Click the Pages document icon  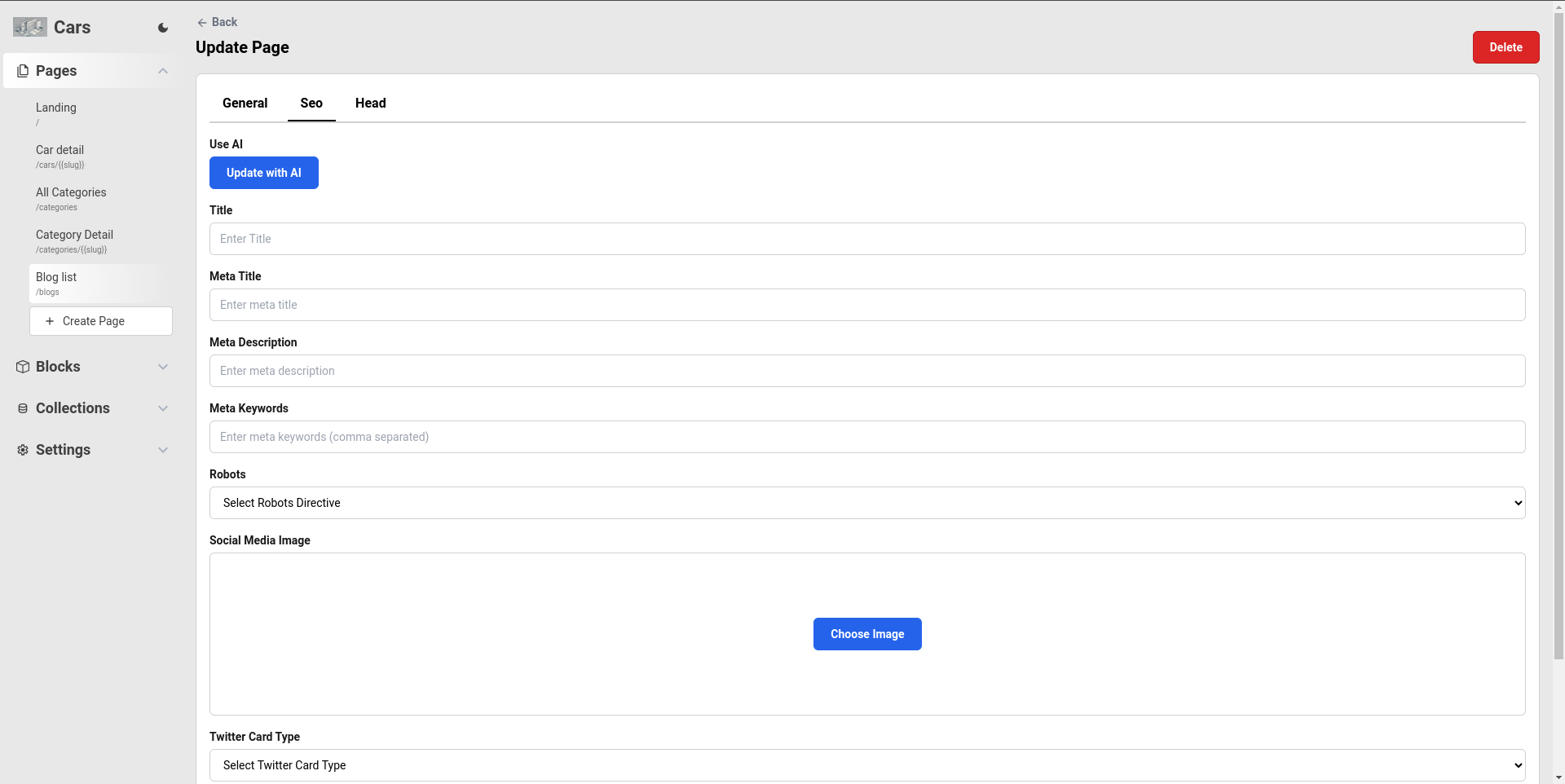click(x=23, y=71)
